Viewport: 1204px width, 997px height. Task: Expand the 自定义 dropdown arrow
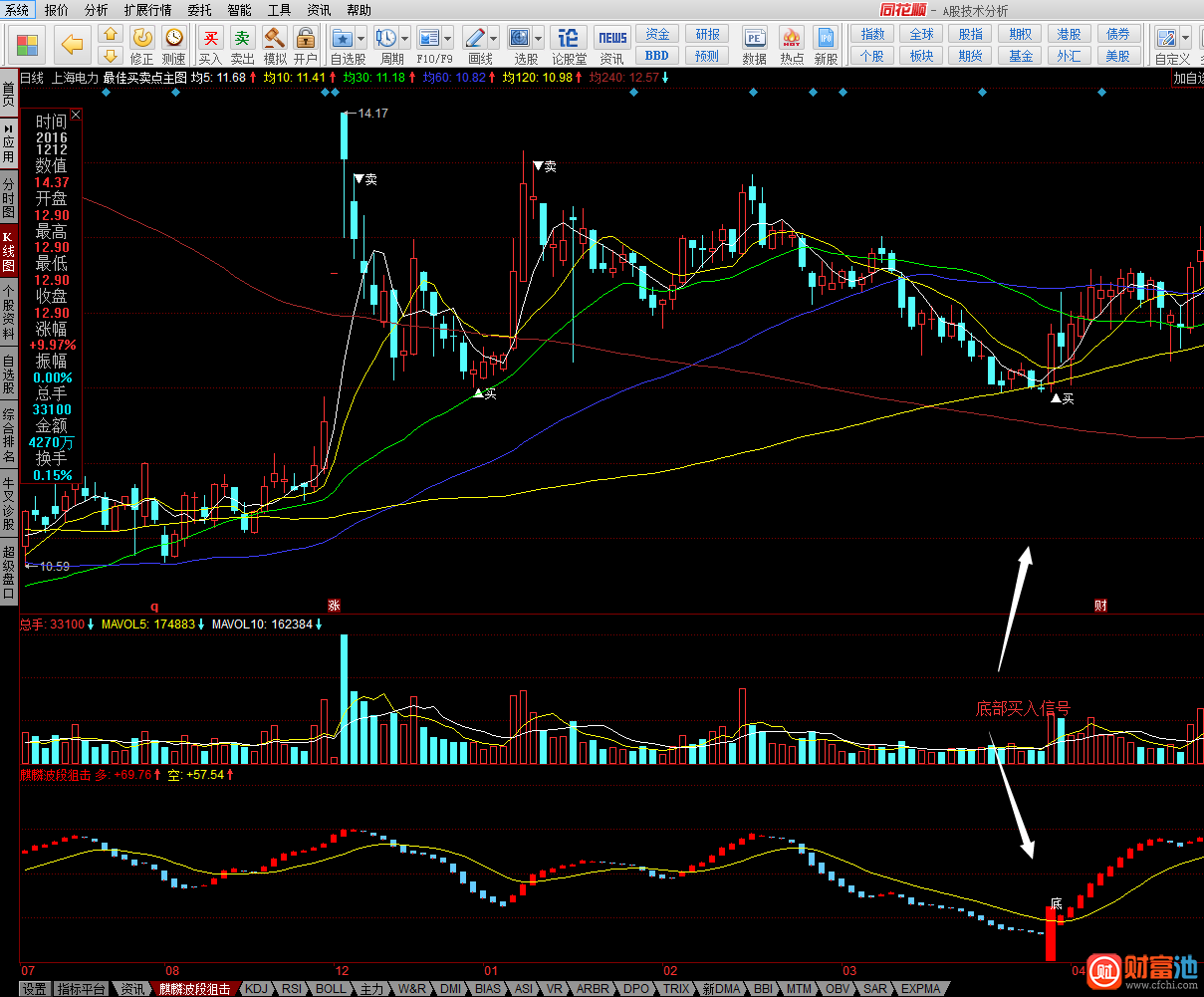coord(1185,39)
